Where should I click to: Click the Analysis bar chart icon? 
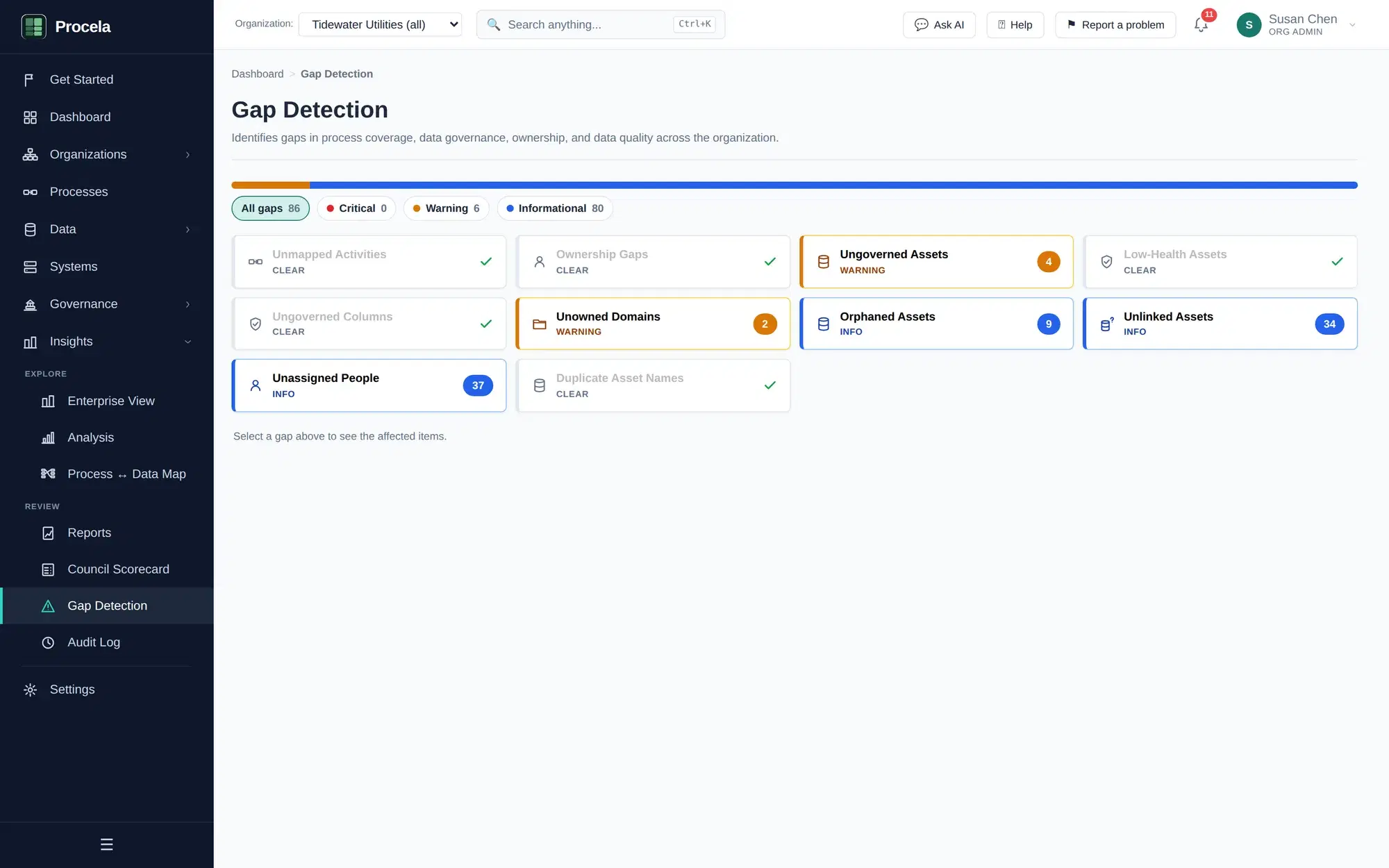click(x=48, y=438)
